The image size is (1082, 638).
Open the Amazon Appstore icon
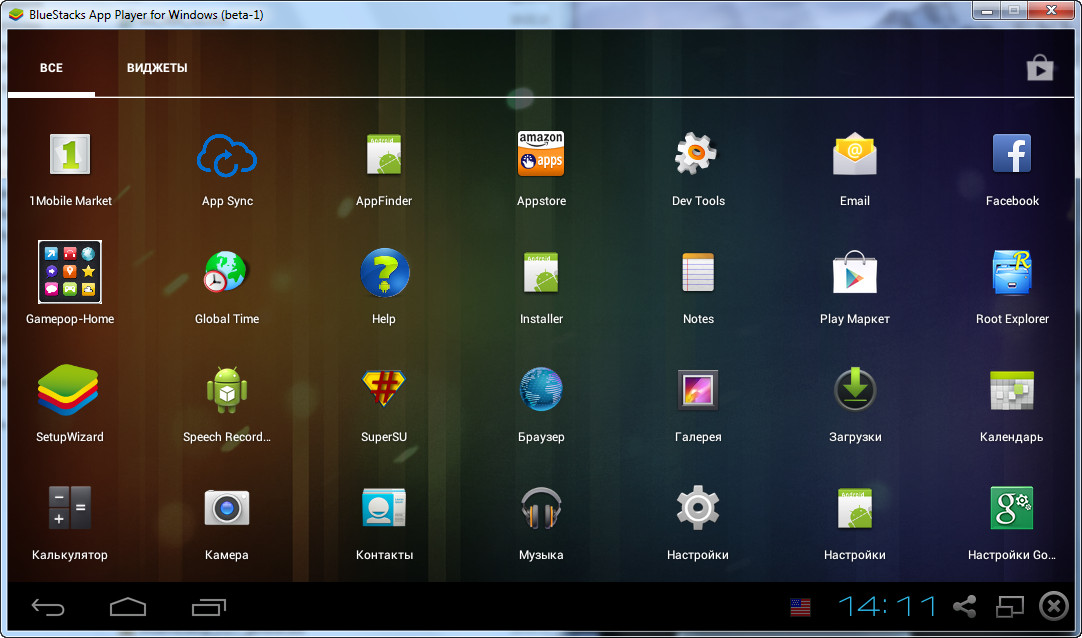(541, 156)
